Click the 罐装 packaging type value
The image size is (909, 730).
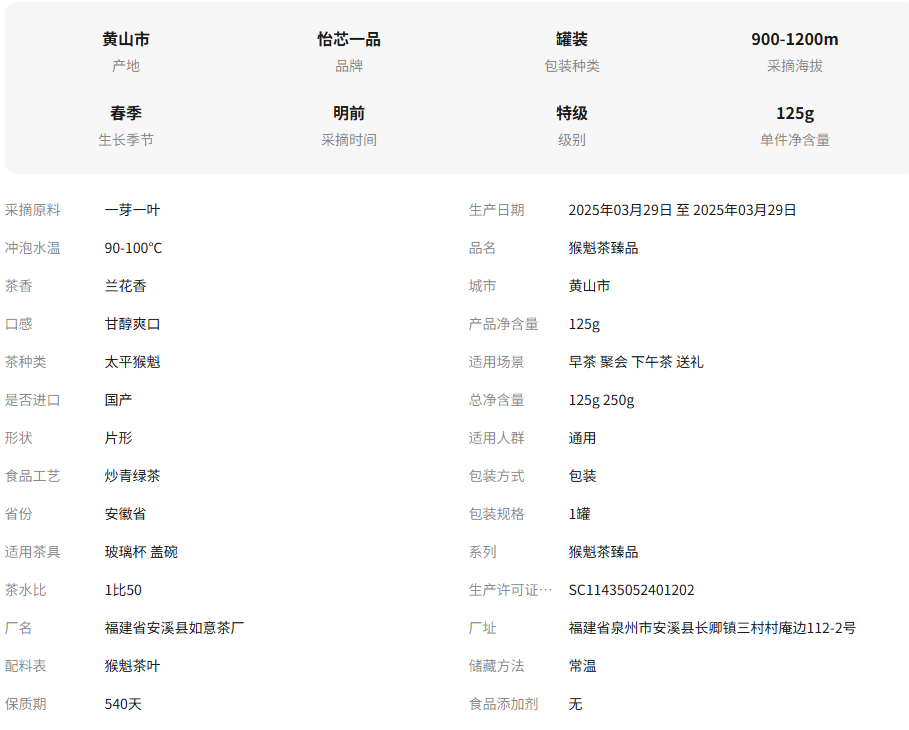[571, 39]
